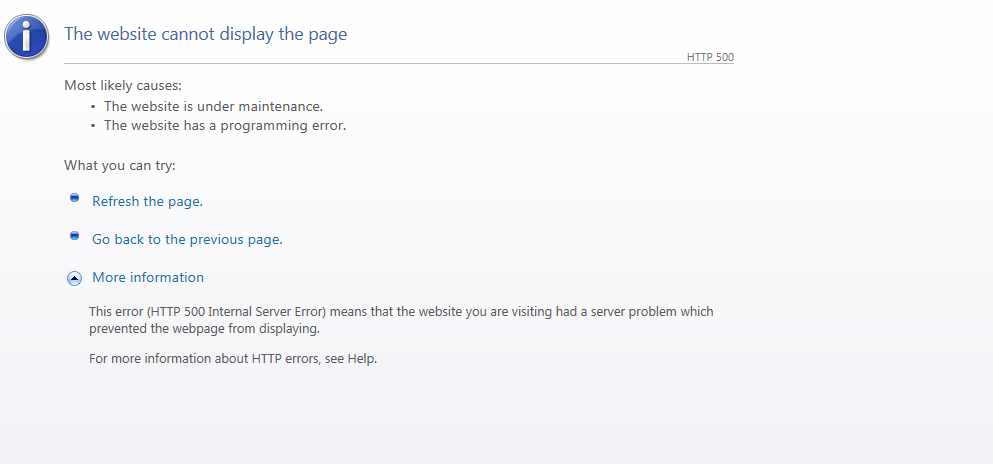Viewport: 993px width, 464px height.
Task: Click 'prevented the webpage from displaying' text
Action: coord(204,328)
